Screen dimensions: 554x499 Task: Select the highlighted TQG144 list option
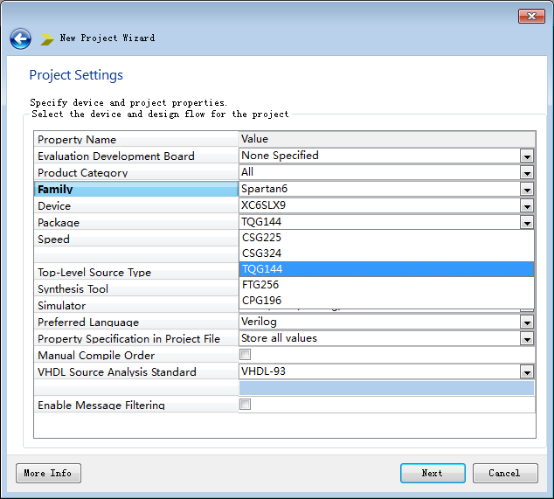[x=387, y=269]
